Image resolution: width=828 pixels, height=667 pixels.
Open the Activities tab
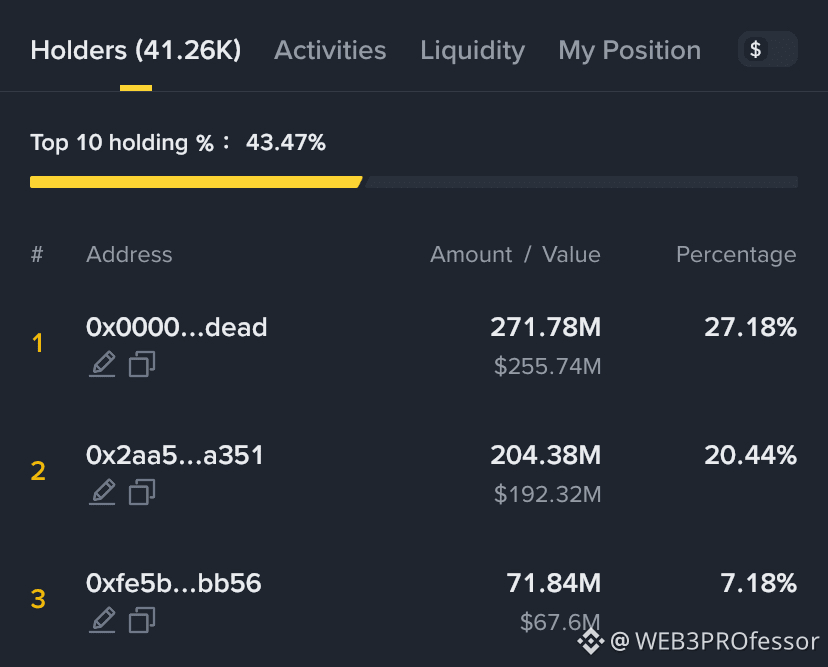click(x=330, y=50)
